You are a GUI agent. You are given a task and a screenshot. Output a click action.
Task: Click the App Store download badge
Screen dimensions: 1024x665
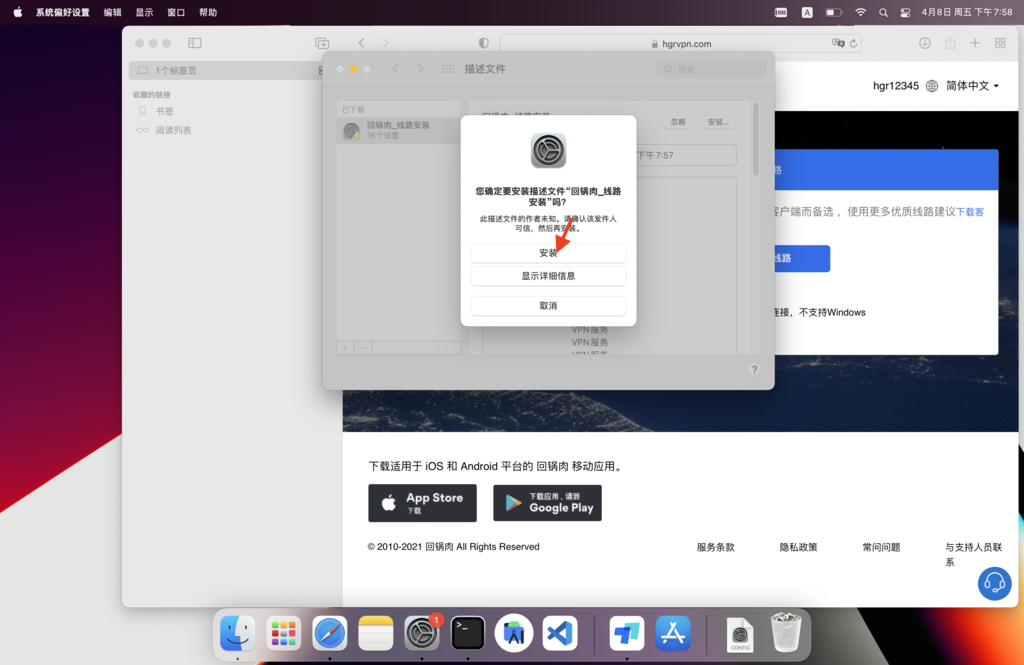(422, 503)
